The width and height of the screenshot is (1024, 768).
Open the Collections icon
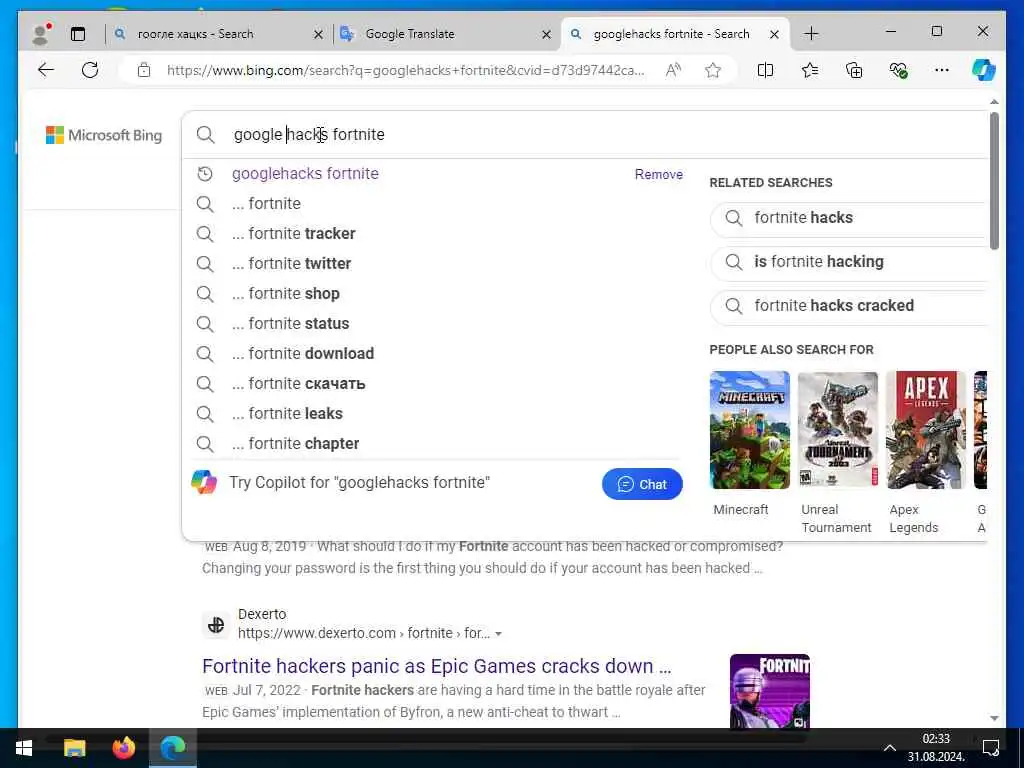(854, 70)
